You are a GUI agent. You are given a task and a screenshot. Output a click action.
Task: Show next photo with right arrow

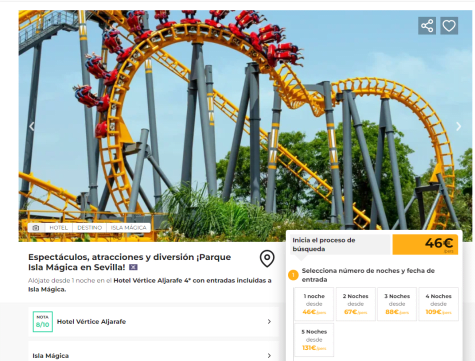click(x=459, y=126)
